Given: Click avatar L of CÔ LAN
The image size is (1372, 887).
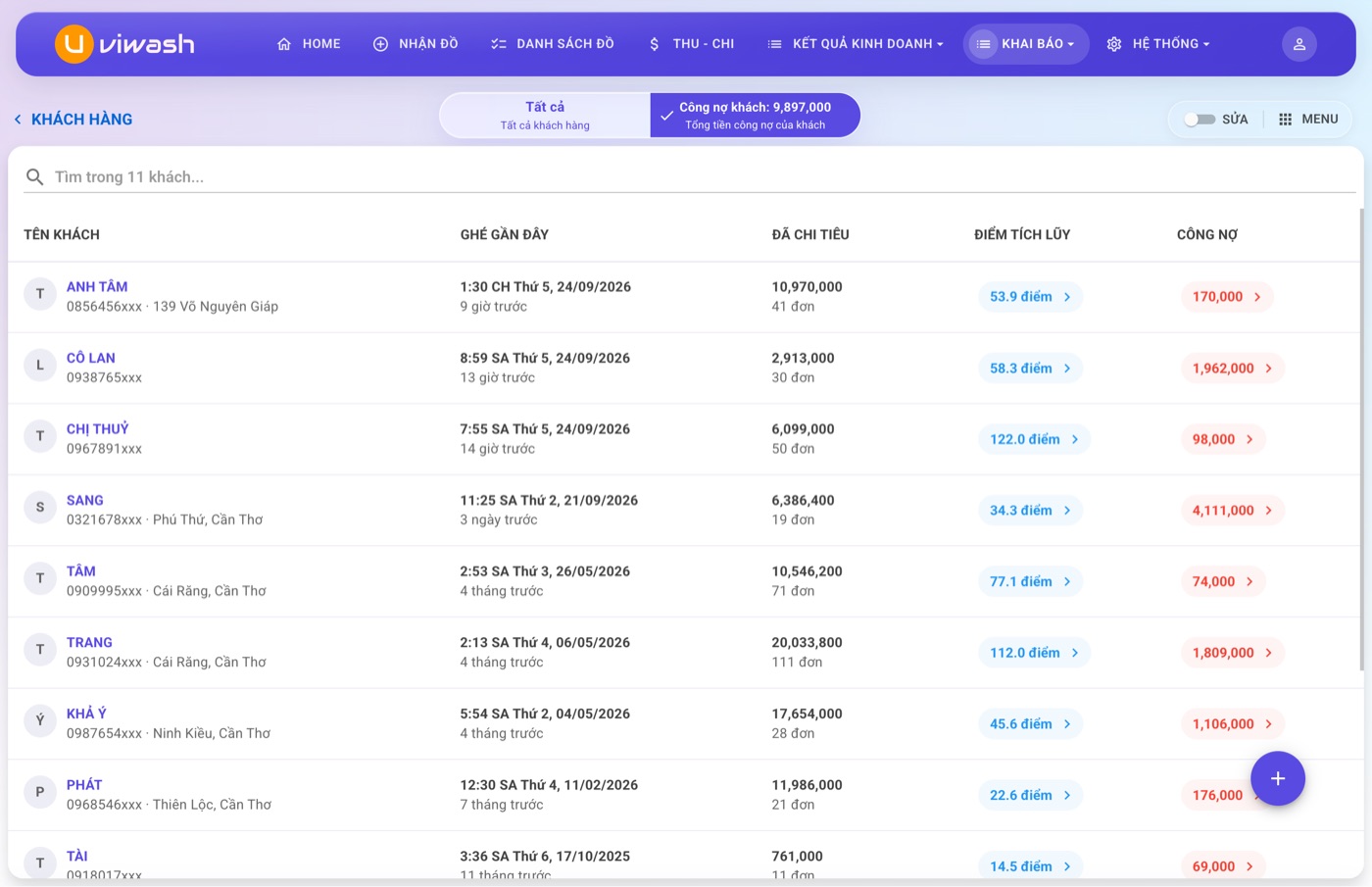Looking at the screenshot, I should click(x=40, y=365).
